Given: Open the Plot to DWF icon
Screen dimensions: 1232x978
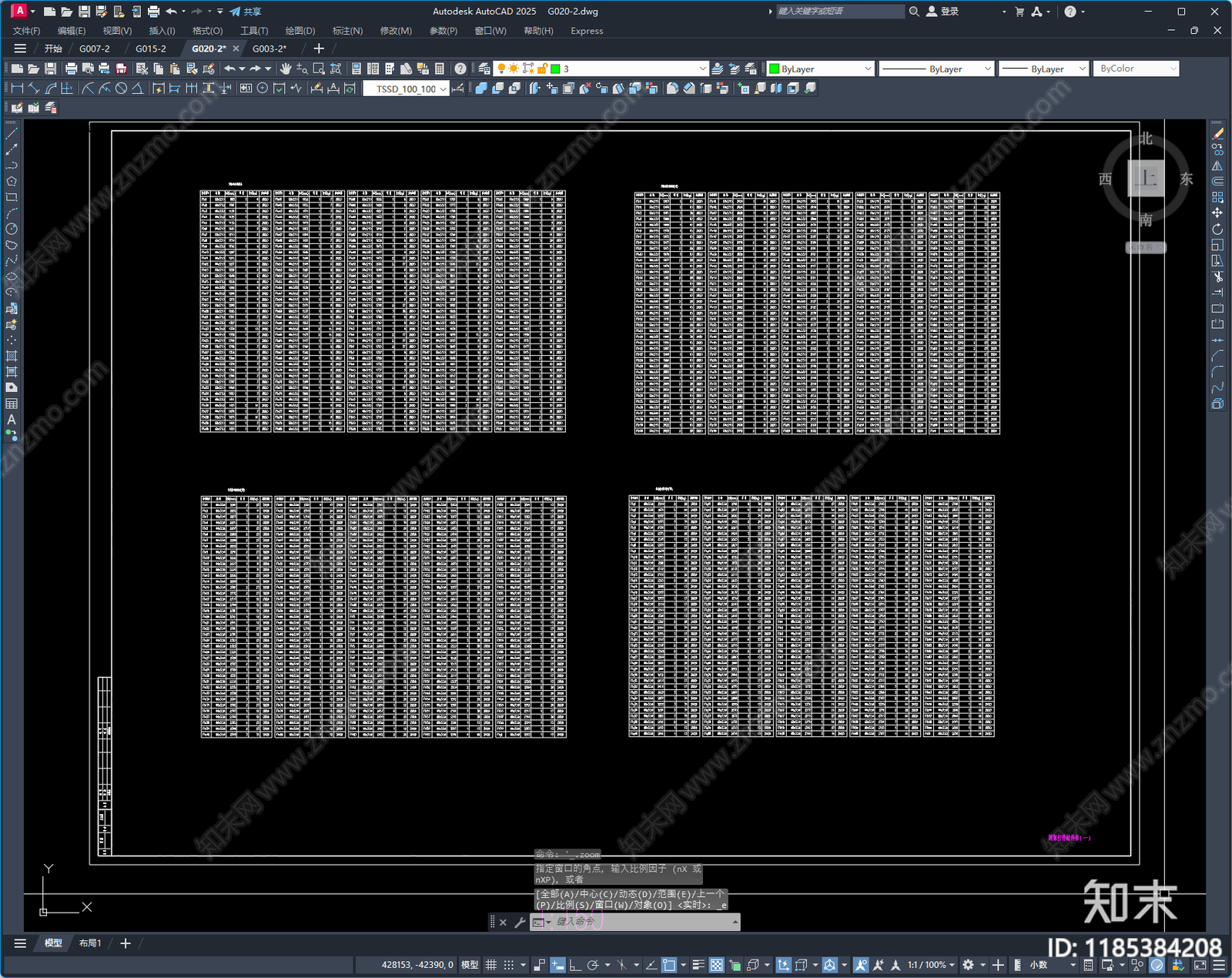Looking at the screenshot, I should [121, 69].
